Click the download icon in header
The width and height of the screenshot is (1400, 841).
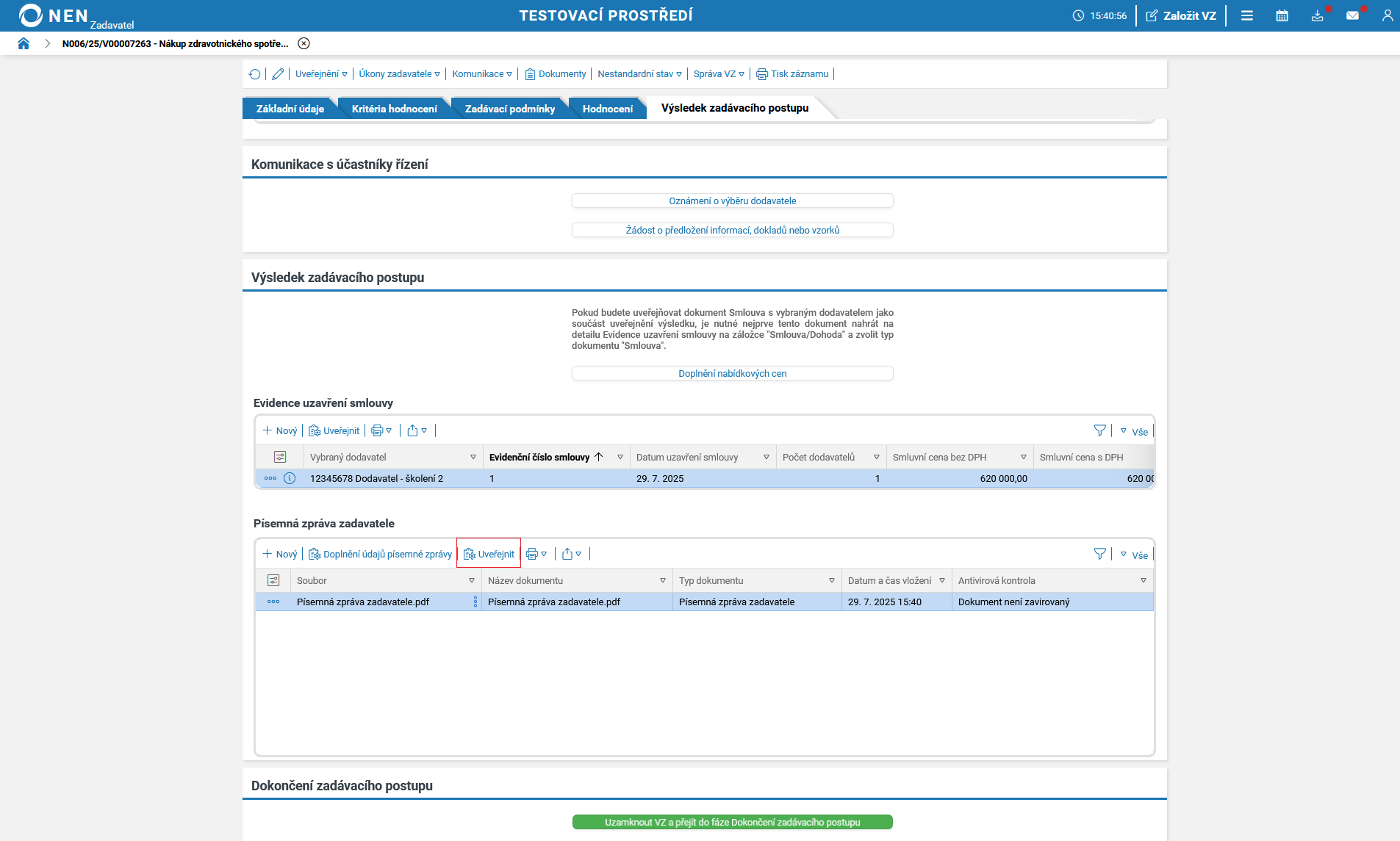coord(1317,15)
